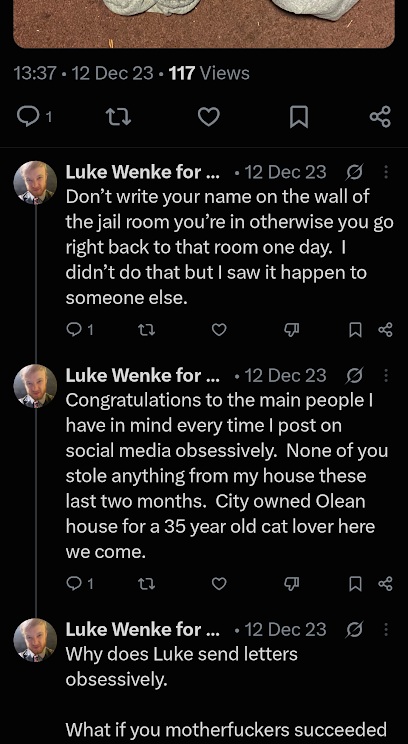Open replies on the main tweet
408x744 pixels.
point(34,117)
